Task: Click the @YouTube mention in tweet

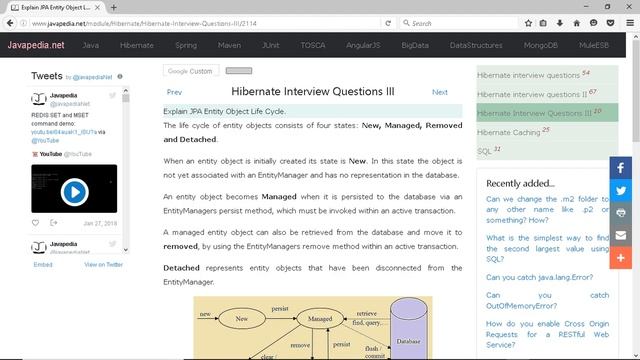Action: pyautogui.click(x=45, y=140)
